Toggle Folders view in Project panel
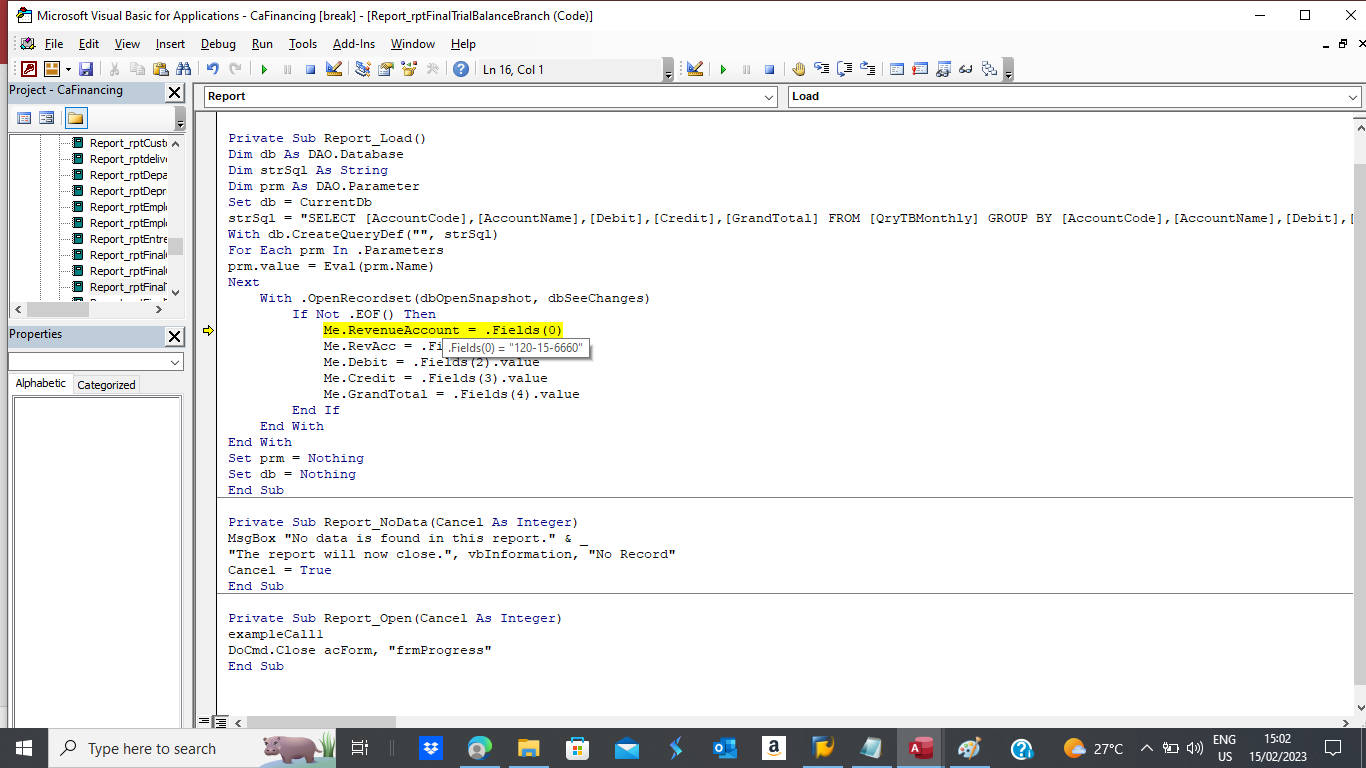The width and height of the screenshot is (1366, 768). tap(76, 118)
